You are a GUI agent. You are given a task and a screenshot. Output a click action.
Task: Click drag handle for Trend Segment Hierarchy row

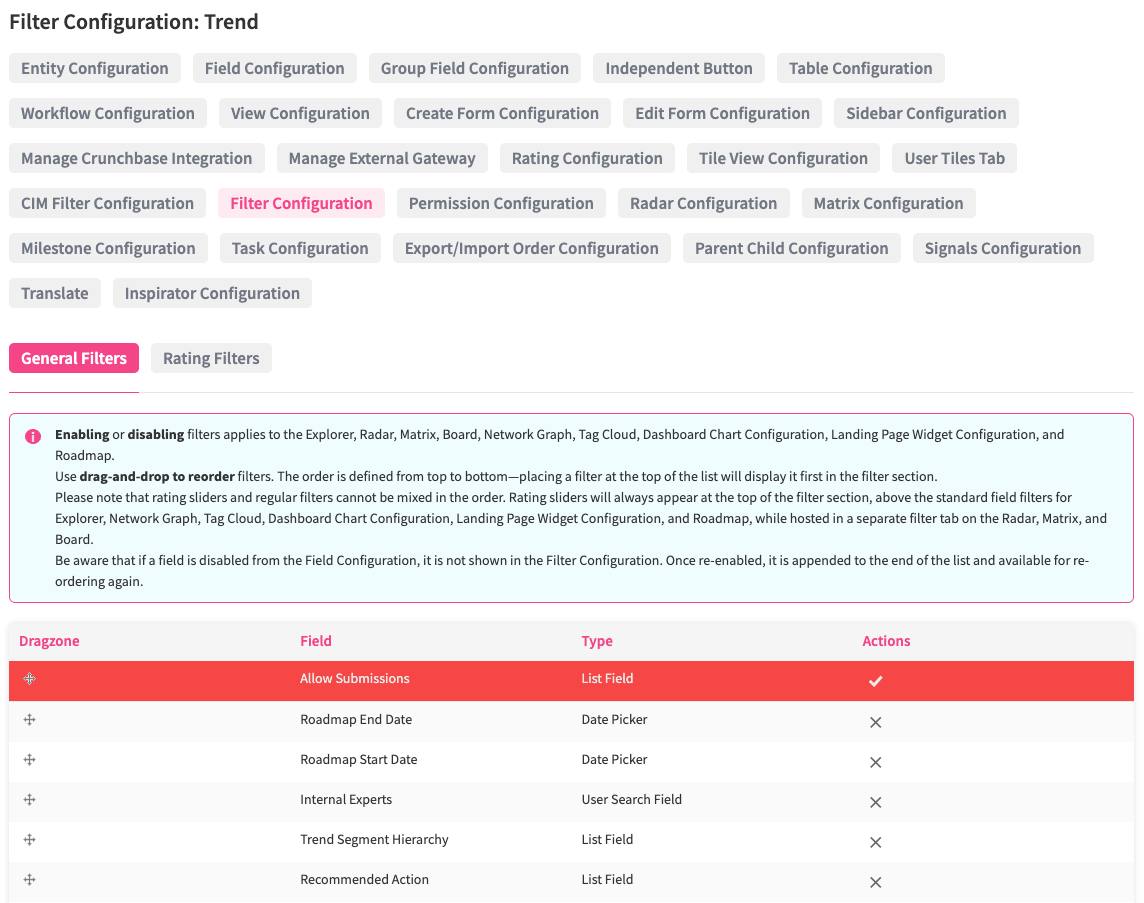[x=30, y=840]
